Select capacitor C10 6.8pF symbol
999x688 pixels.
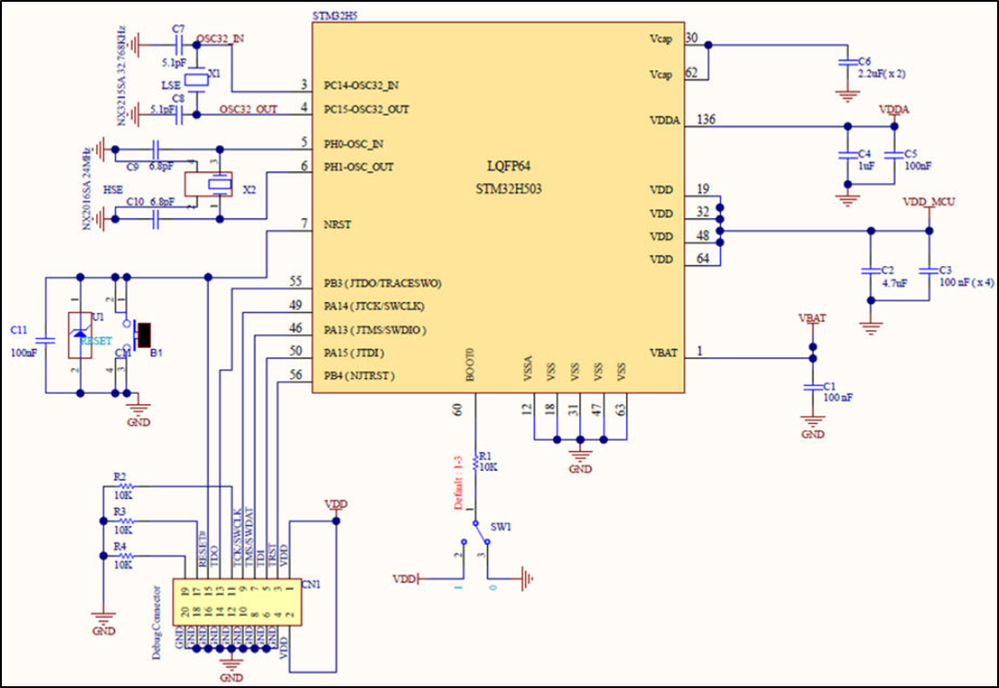coord(155,219)
